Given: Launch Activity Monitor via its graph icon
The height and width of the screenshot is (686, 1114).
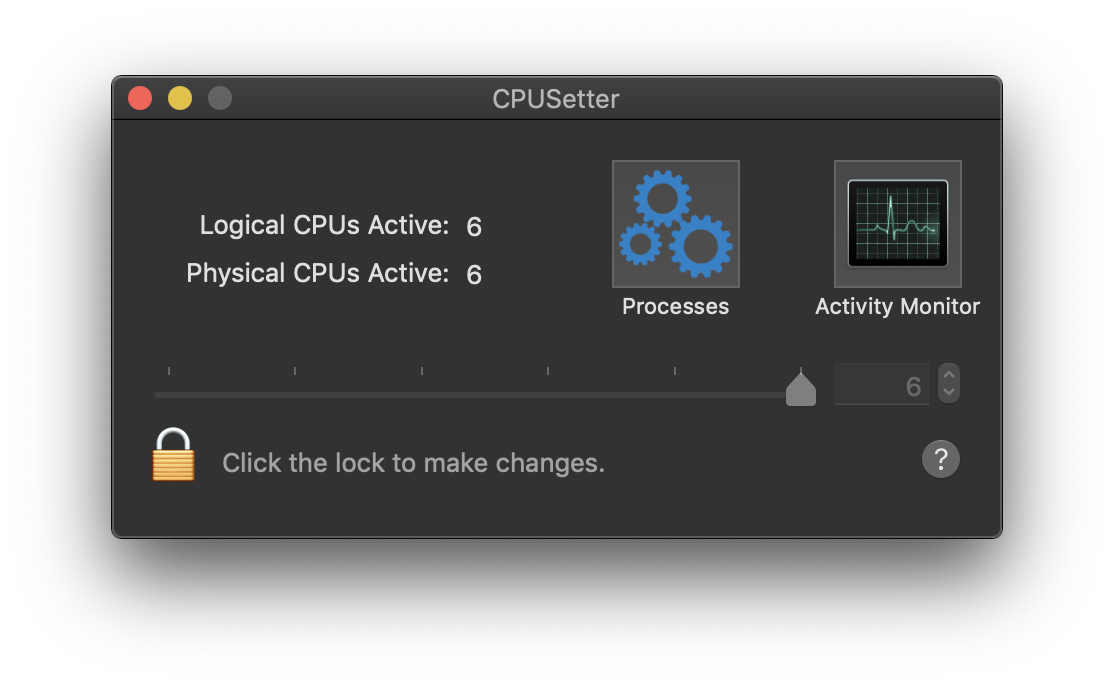Looking at the screenshot, I should (897, 224).
